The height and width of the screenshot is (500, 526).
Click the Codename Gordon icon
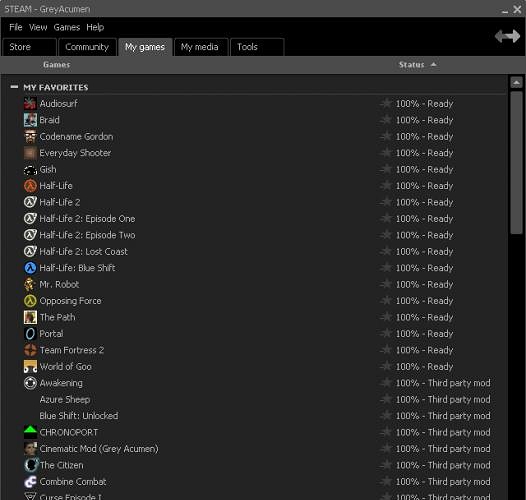pyautogui.click(x=30, y=137)
